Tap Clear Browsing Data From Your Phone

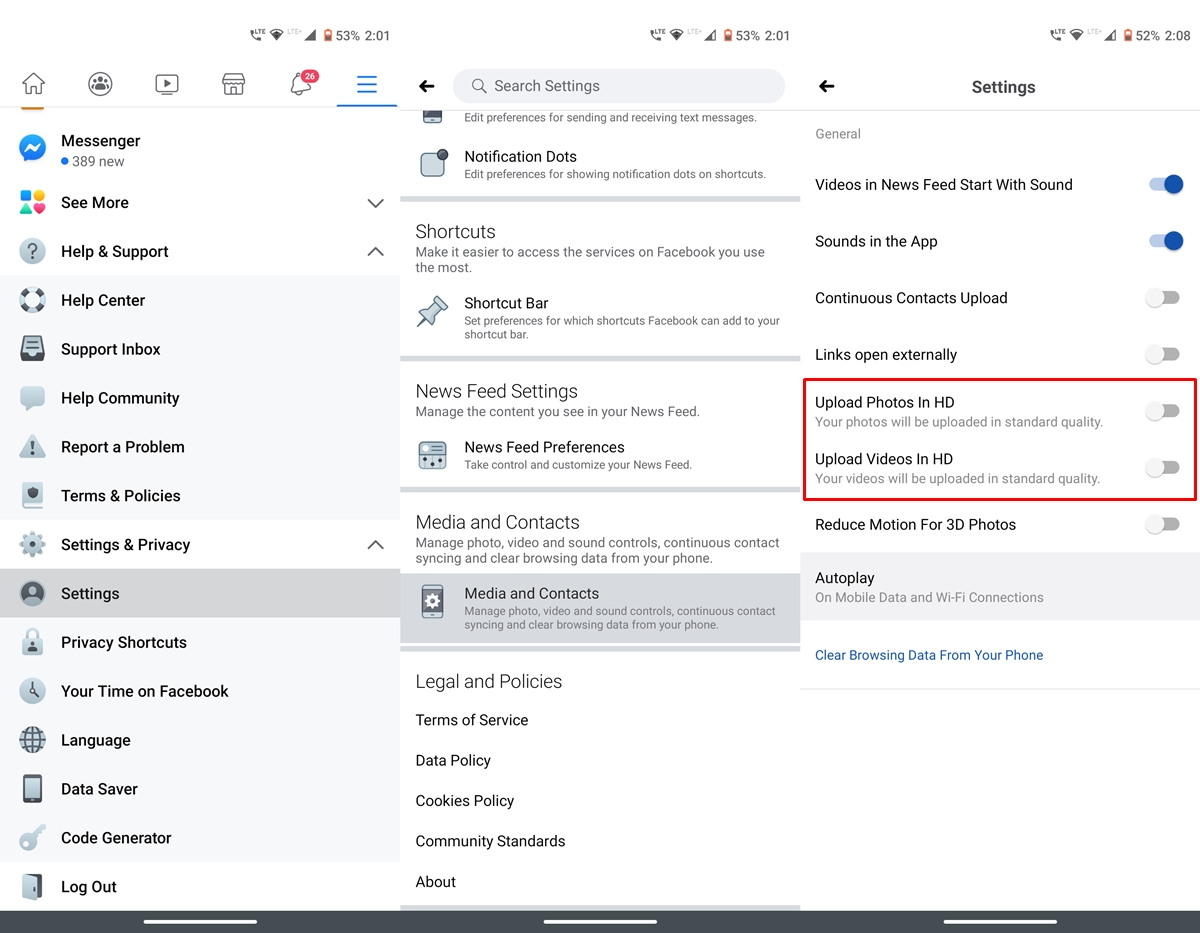tap(929, 655)
